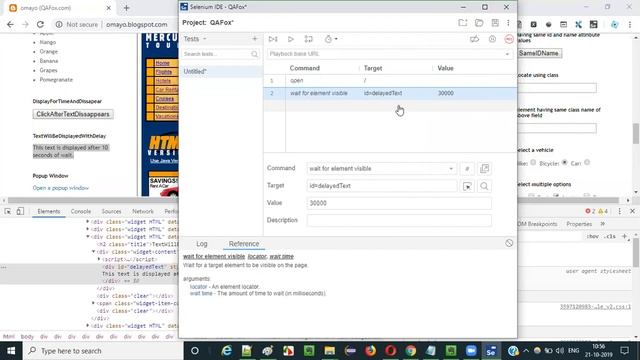Select the 'wait for element visible' row
The height and width of the screenshot is (360, 640).
[x=390, y=93]
